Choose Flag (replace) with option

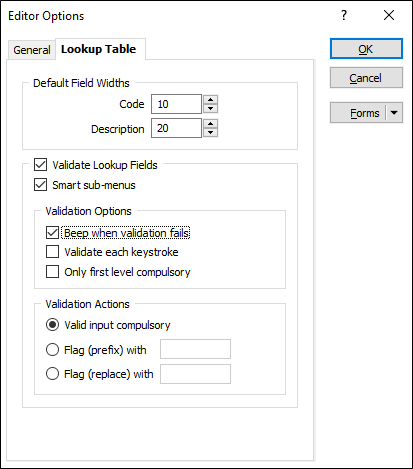[52, 374]
